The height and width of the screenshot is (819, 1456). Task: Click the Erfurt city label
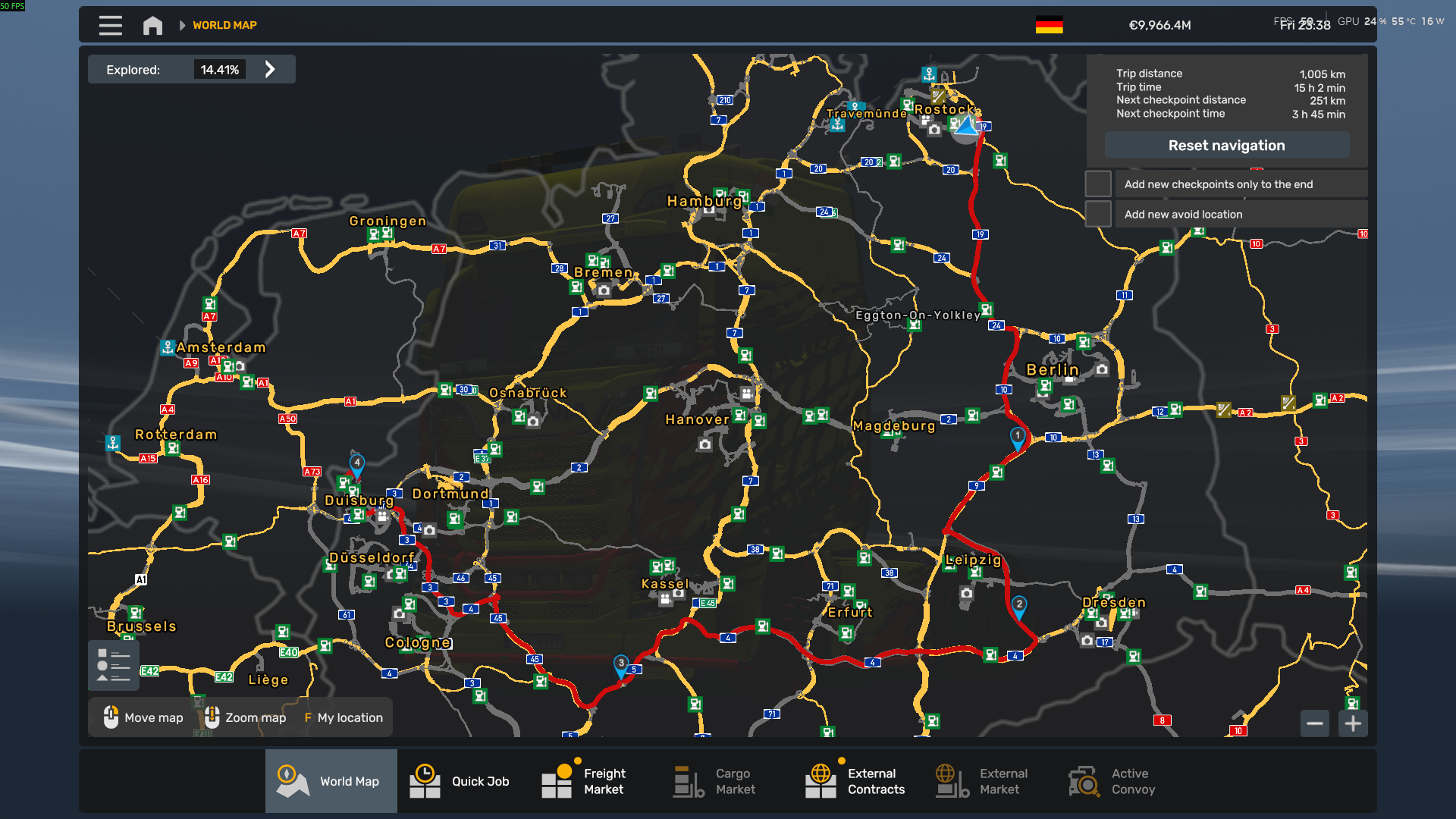click(x=850, y=612)
